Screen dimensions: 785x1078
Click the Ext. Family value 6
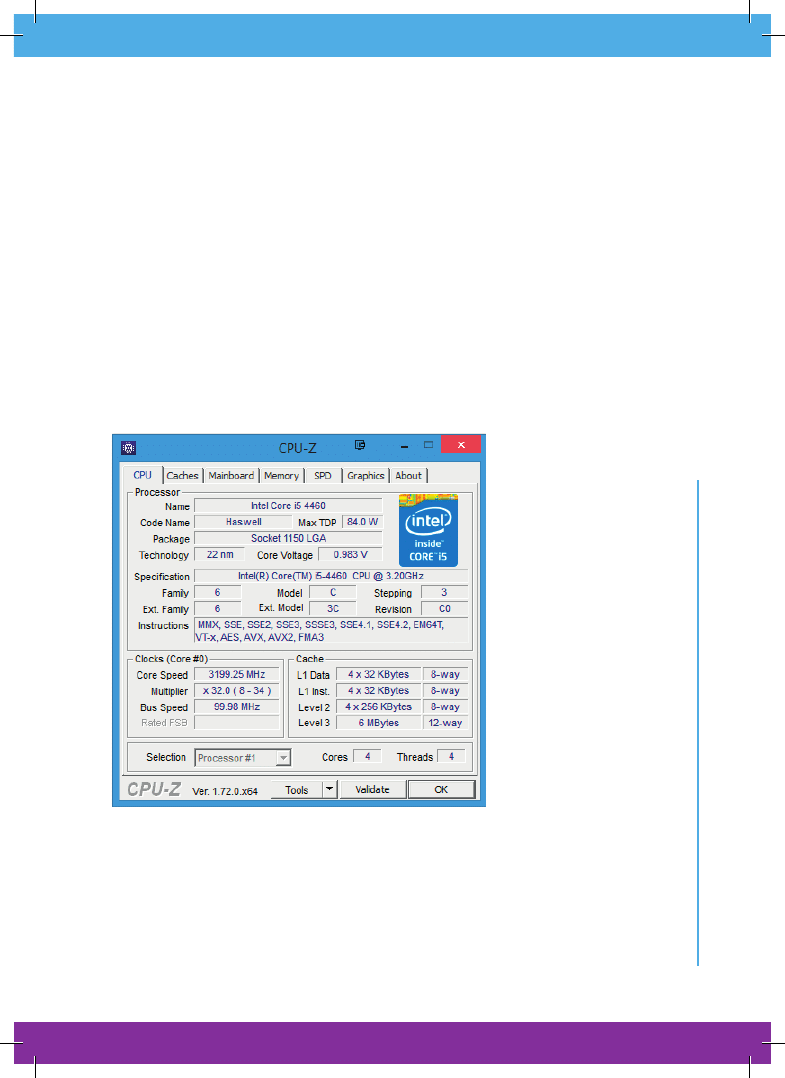(218, 609)
